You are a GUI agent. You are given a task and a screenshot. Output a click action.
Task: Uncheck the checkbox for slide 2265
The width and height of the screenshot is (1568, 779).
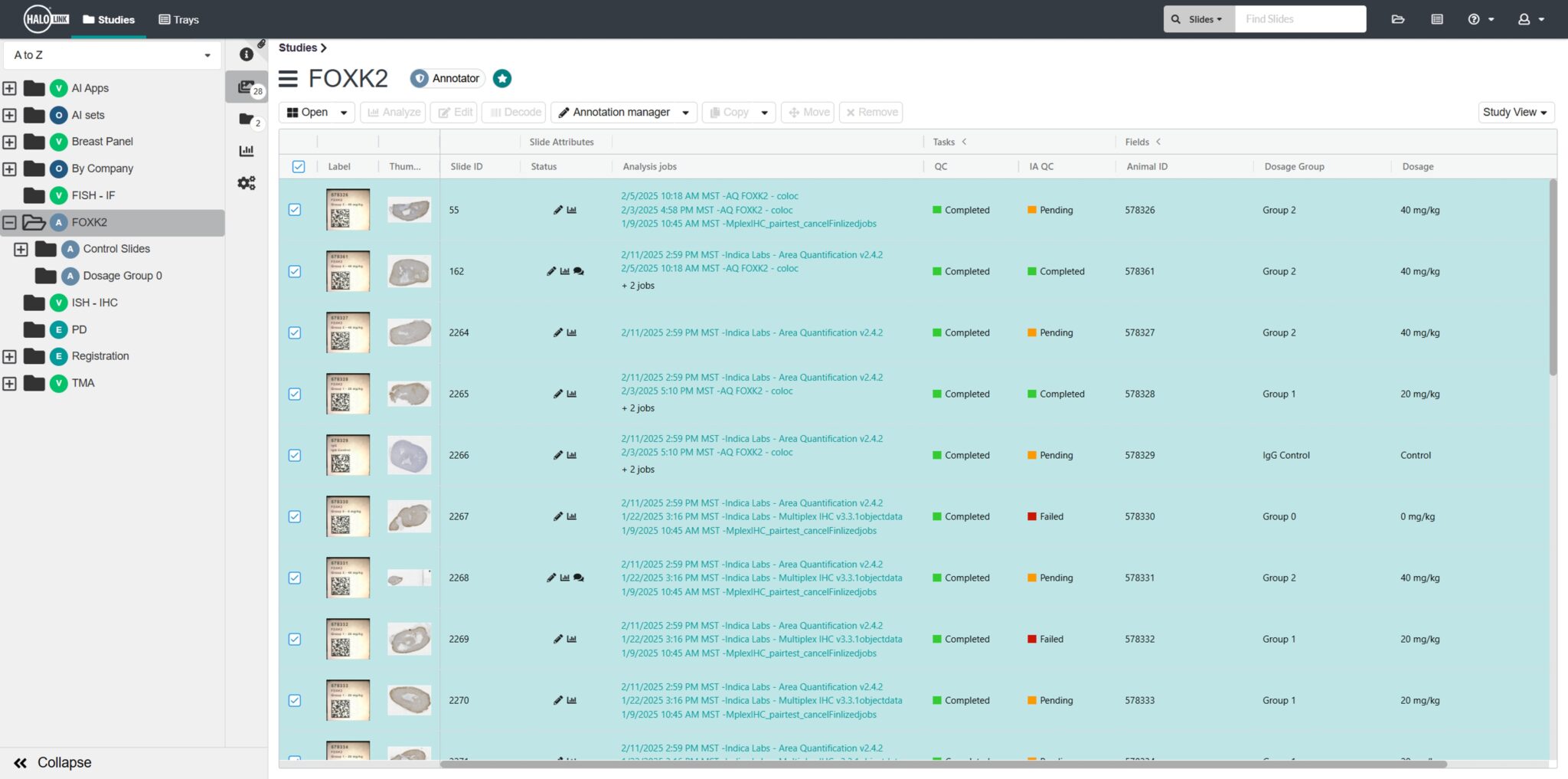pos(295,394)
